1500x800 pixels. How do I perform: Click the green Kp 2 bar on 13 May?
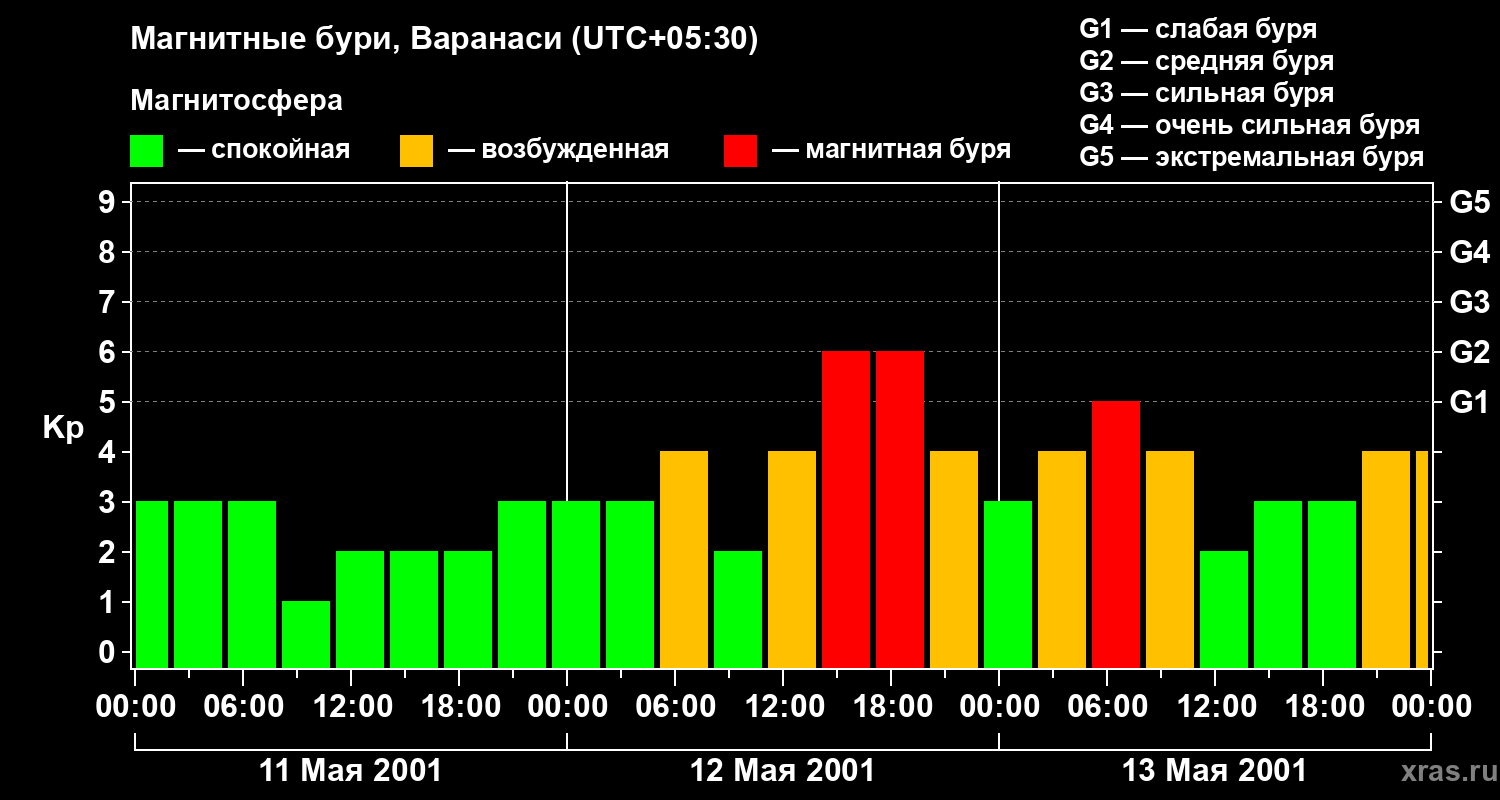click(x=1224, y=609)
